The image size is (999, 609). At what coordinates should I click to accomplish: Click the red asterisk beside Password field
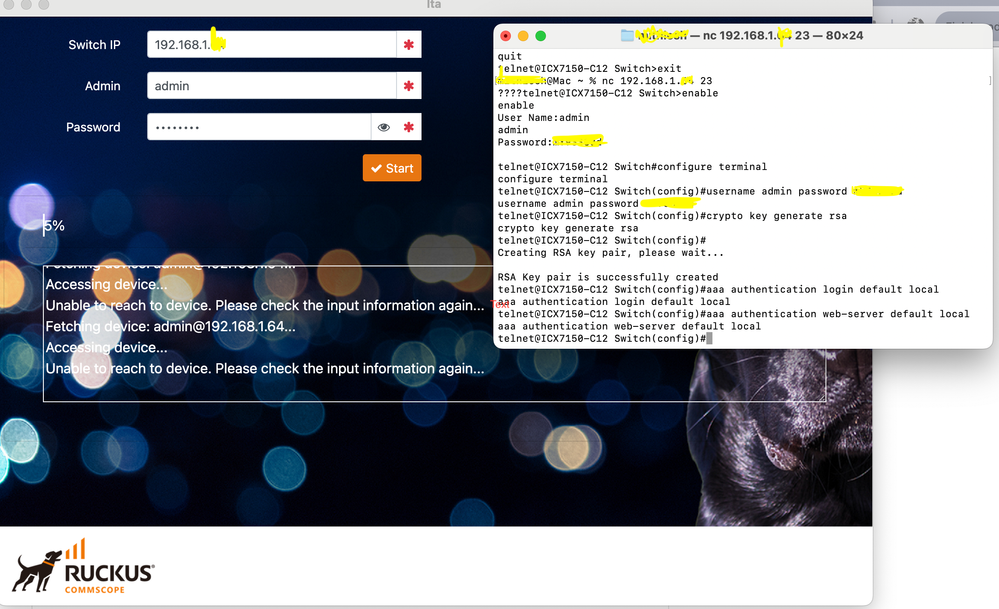click(408, 126)
